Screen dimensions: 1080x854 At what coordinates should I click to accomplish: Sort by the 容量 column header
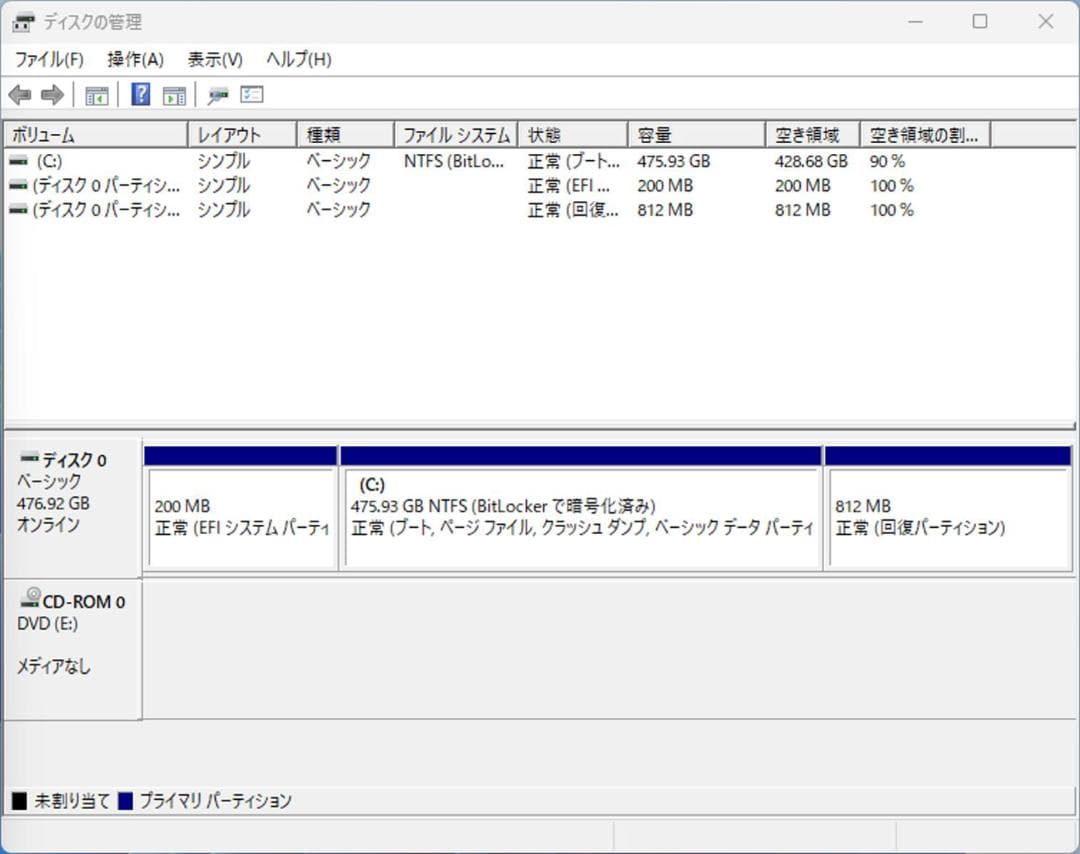coord(697,135)
